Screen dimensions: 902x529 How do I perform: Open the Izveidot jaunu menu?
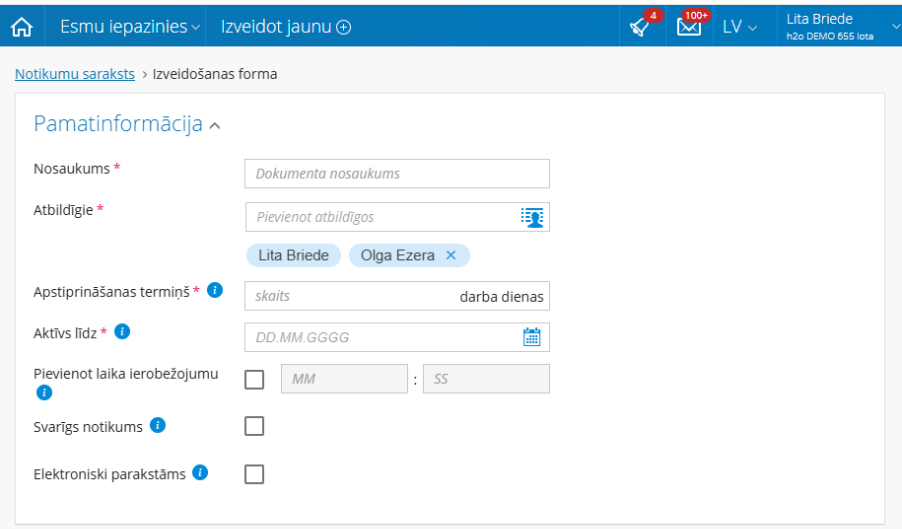[x=285, y=27]
